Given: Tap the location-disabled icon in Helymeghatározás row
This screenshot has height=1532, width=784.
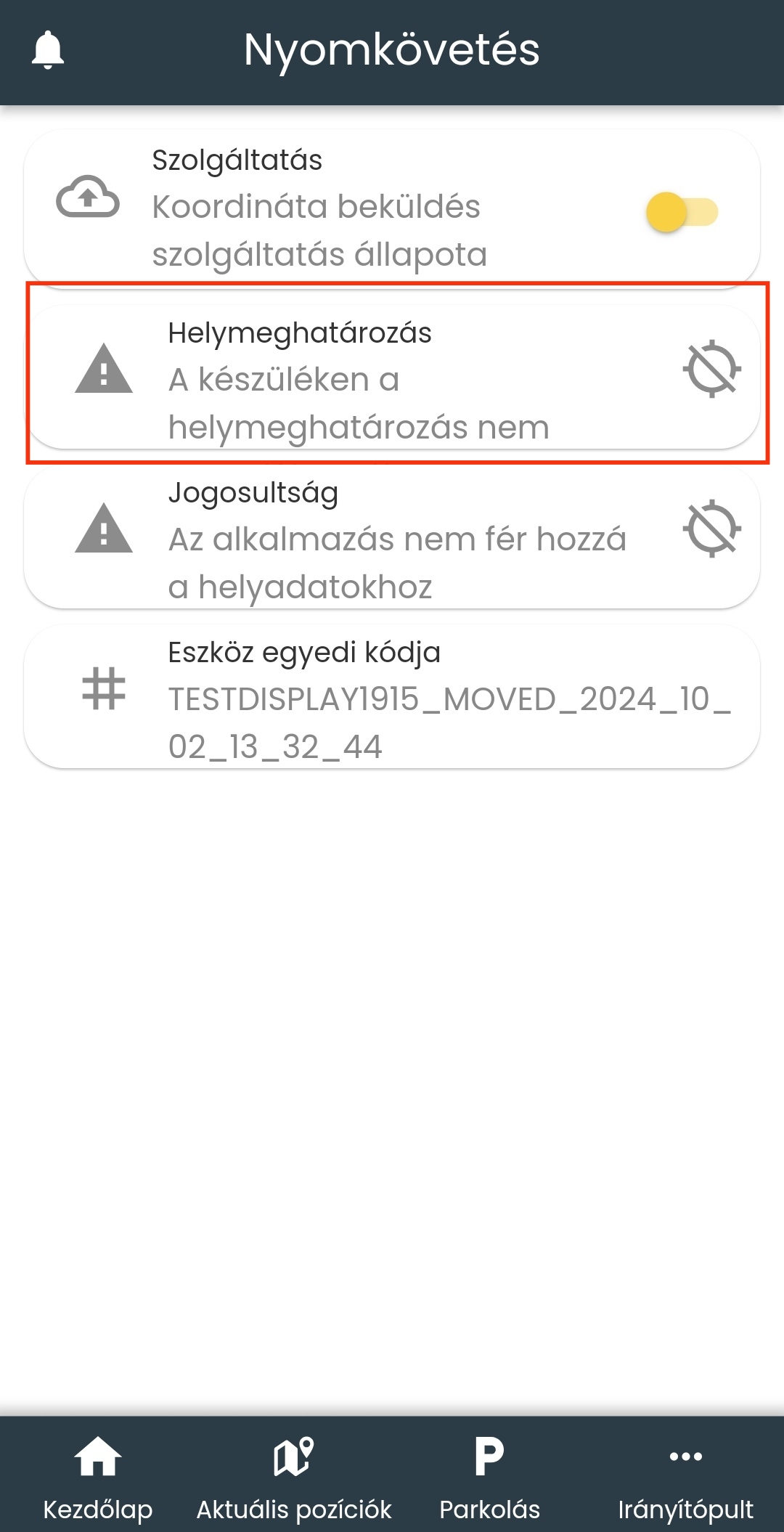Looking at the screenshot, I should coord(712,369).
